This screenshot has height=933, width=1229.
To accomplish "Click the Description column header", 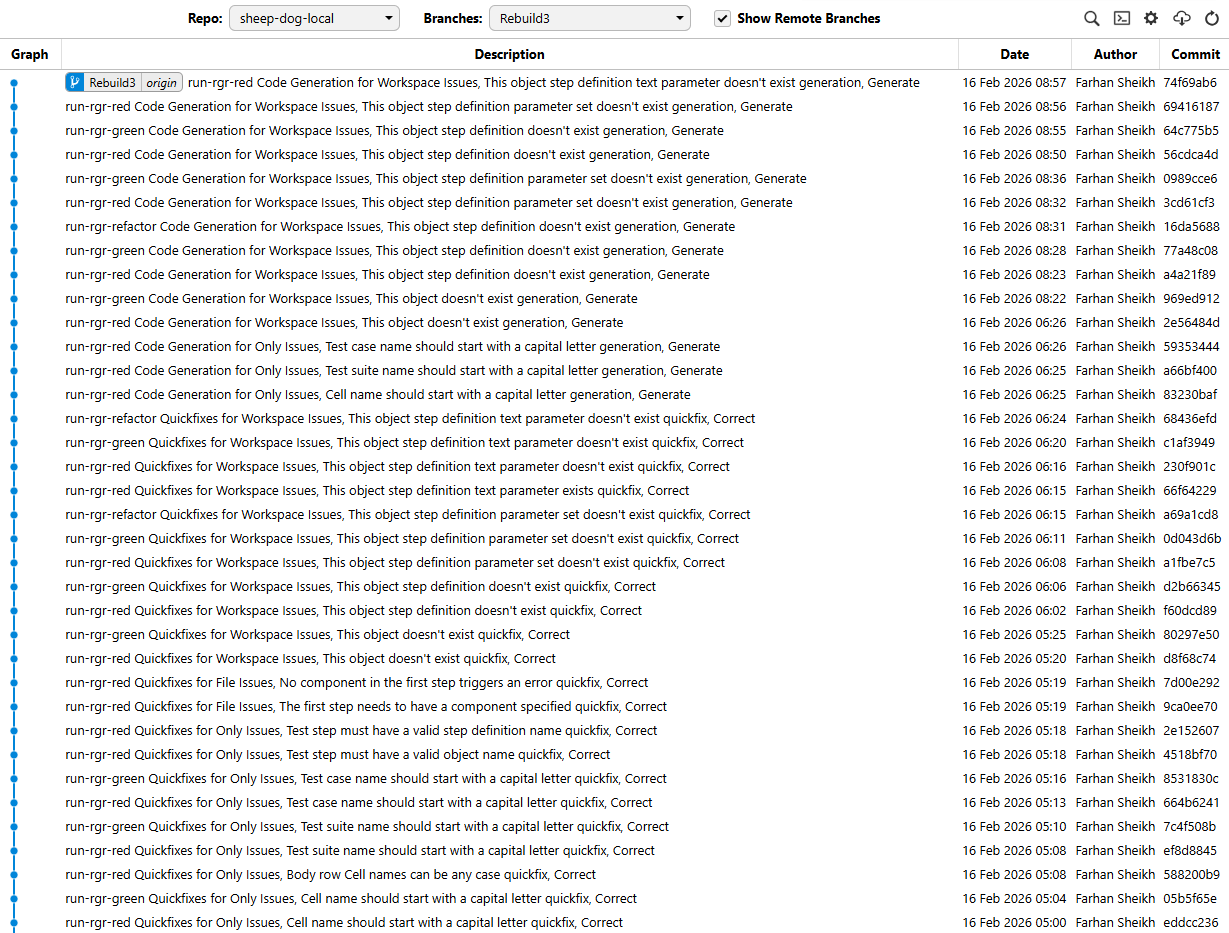I will [x=509, y=54].
